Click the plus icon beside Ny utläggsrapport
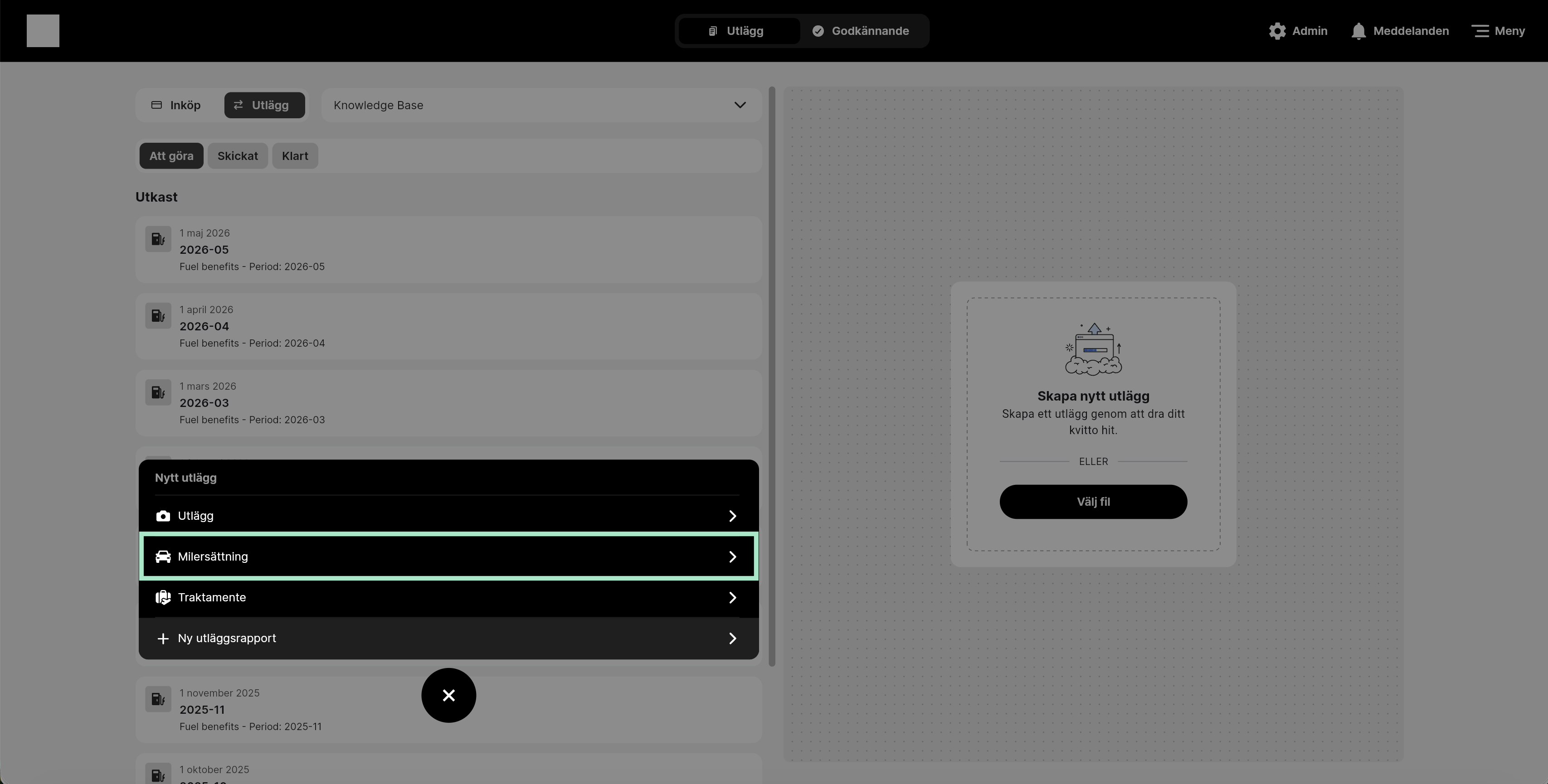The height and width of the screenshot is (784, 1548). [x=163, y=639]
